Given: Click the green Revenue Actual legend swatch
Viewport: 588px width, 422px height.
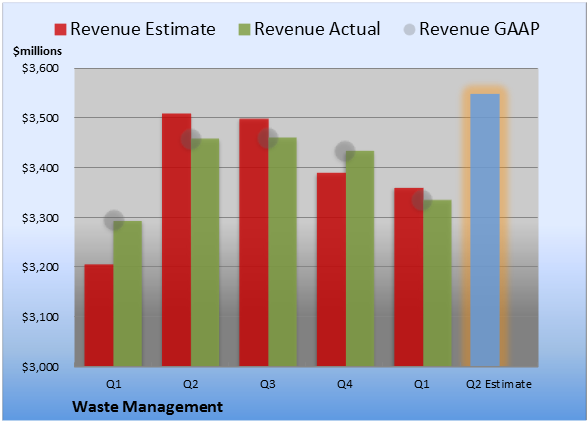Looking at the screenshot, I should [244, 29].
